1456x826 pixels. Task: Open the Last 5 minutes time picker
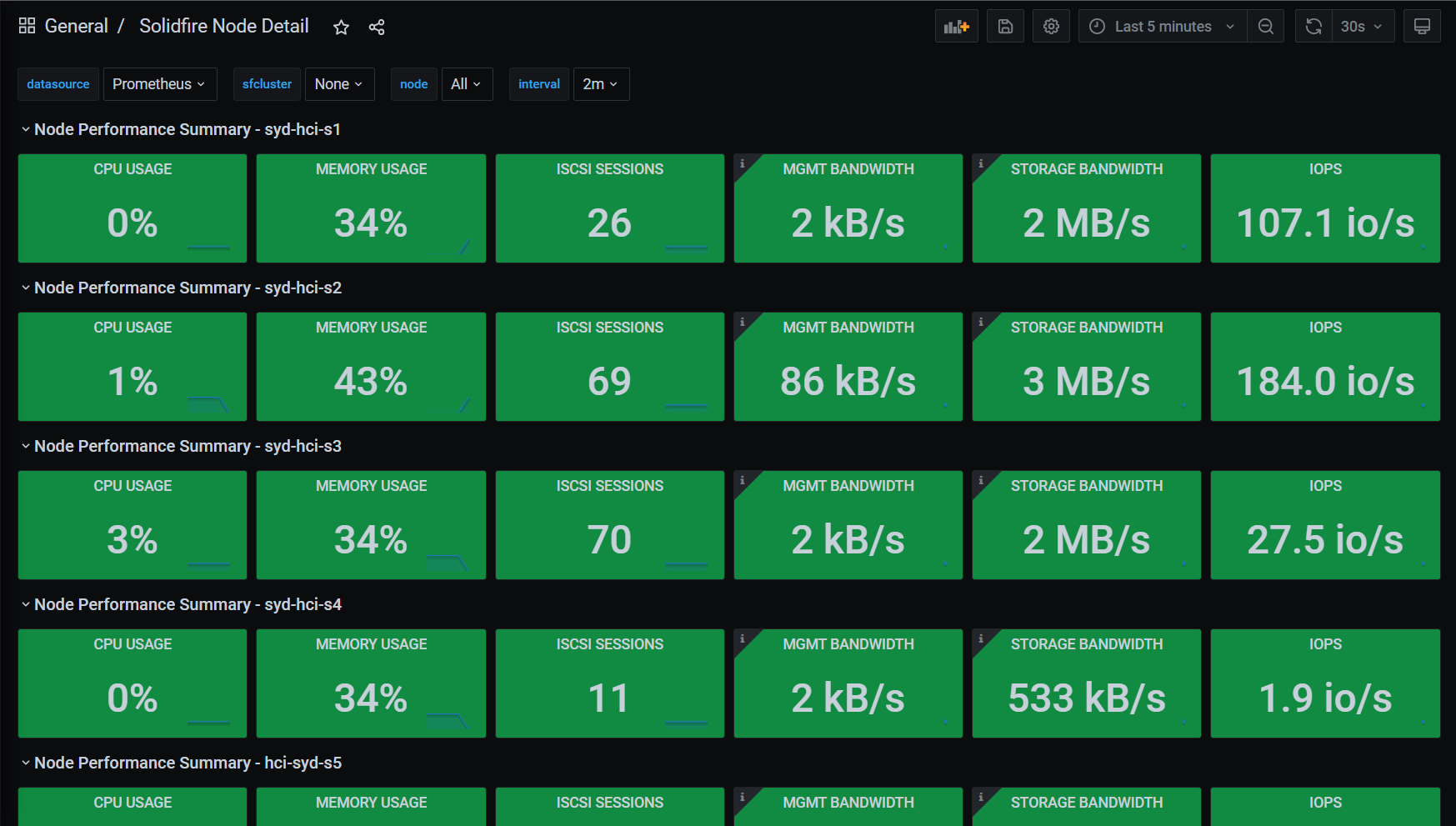(1163, 27)
